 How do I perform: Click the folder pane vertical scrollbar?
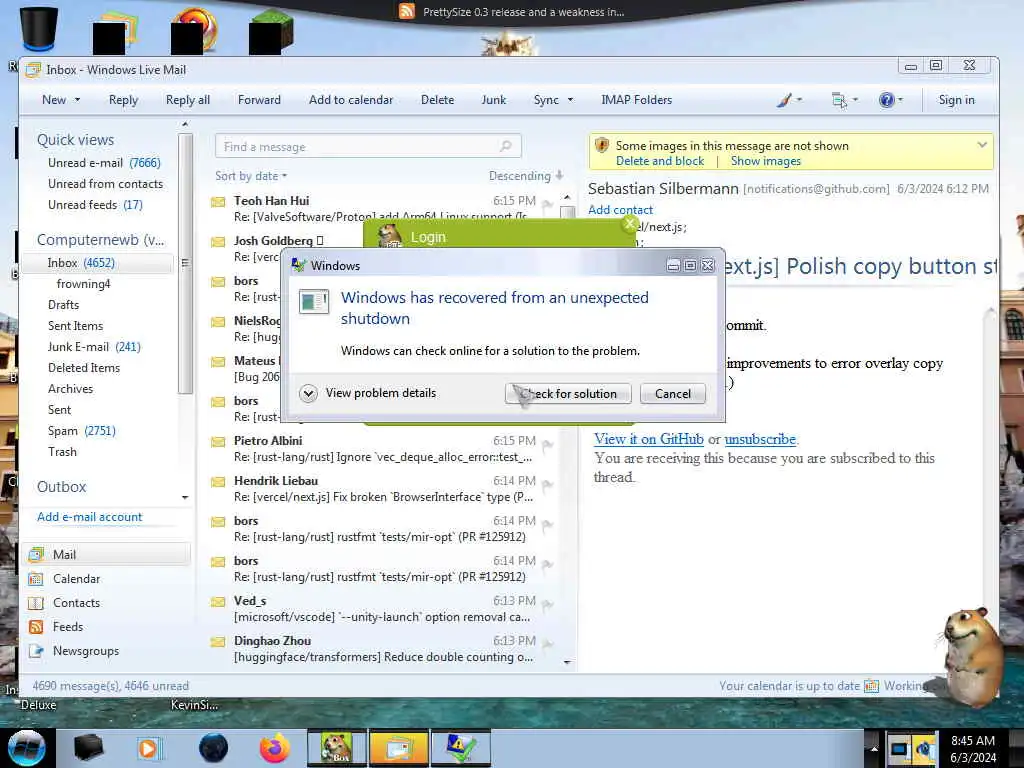pos(185,263)
